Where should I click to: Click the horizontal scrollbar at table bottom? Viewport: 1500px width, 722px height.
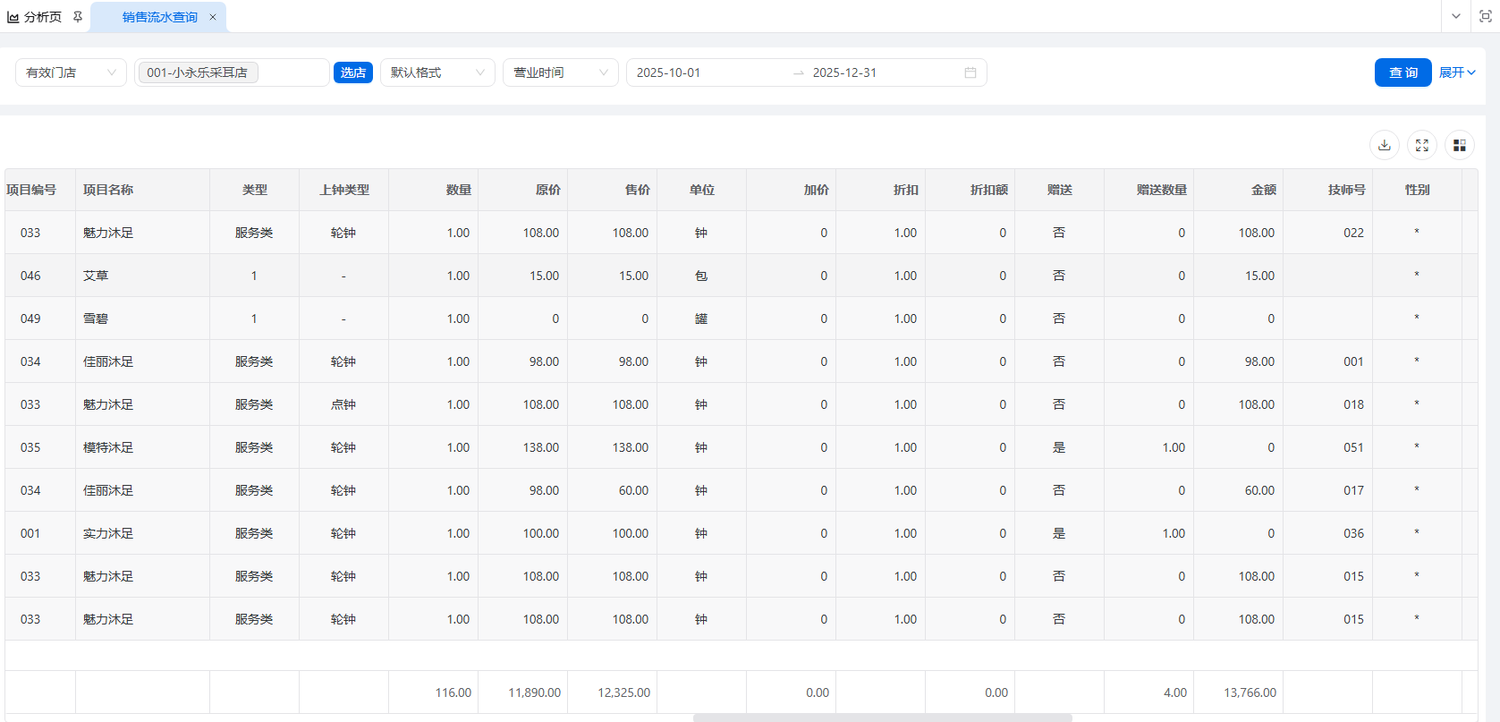coord(882,717)
